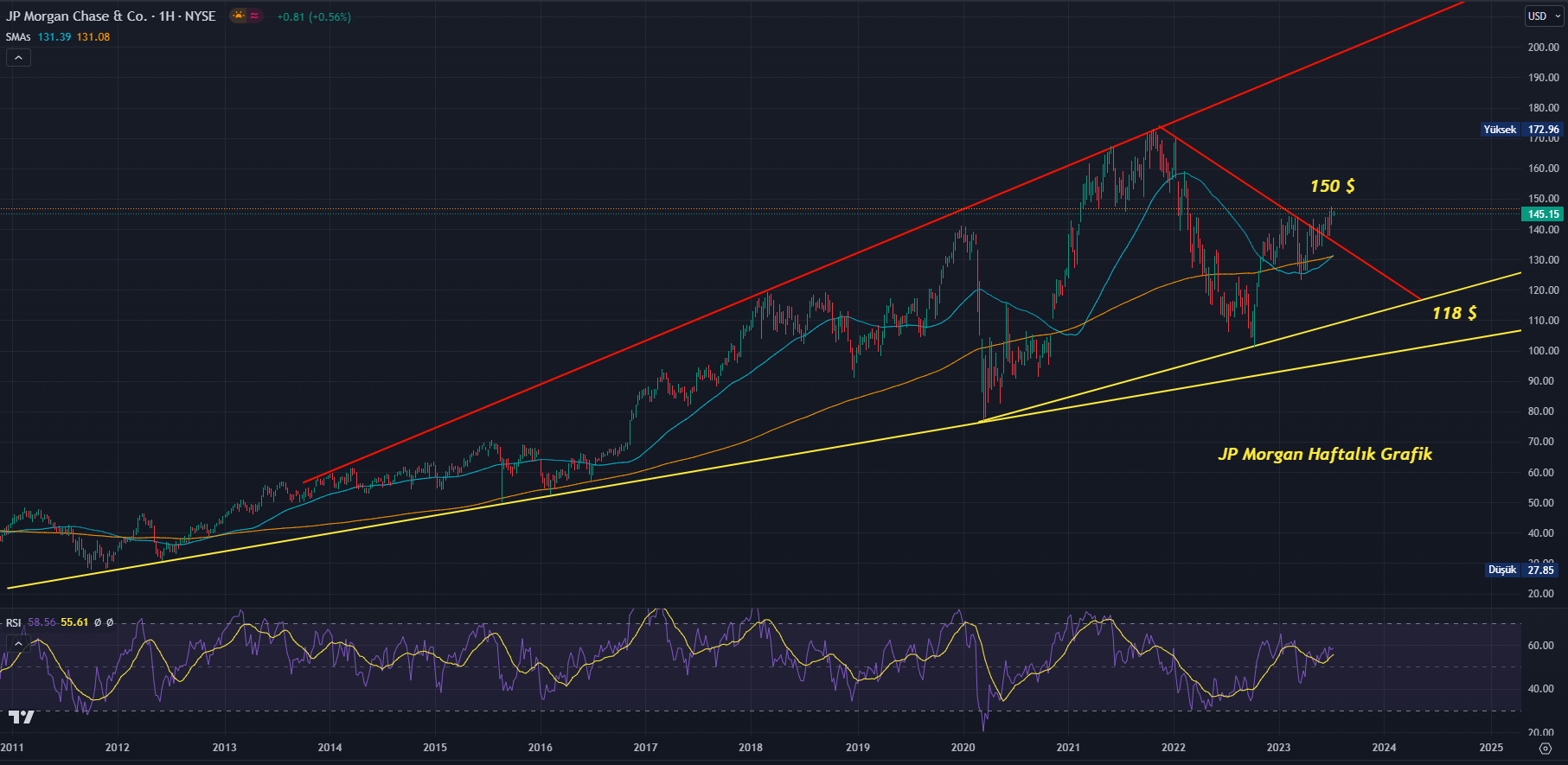The width and height of the screenshot is (1568, 765).
Task: Click the price change +0.81 (+0.56%) text
Action: [314, 16]
